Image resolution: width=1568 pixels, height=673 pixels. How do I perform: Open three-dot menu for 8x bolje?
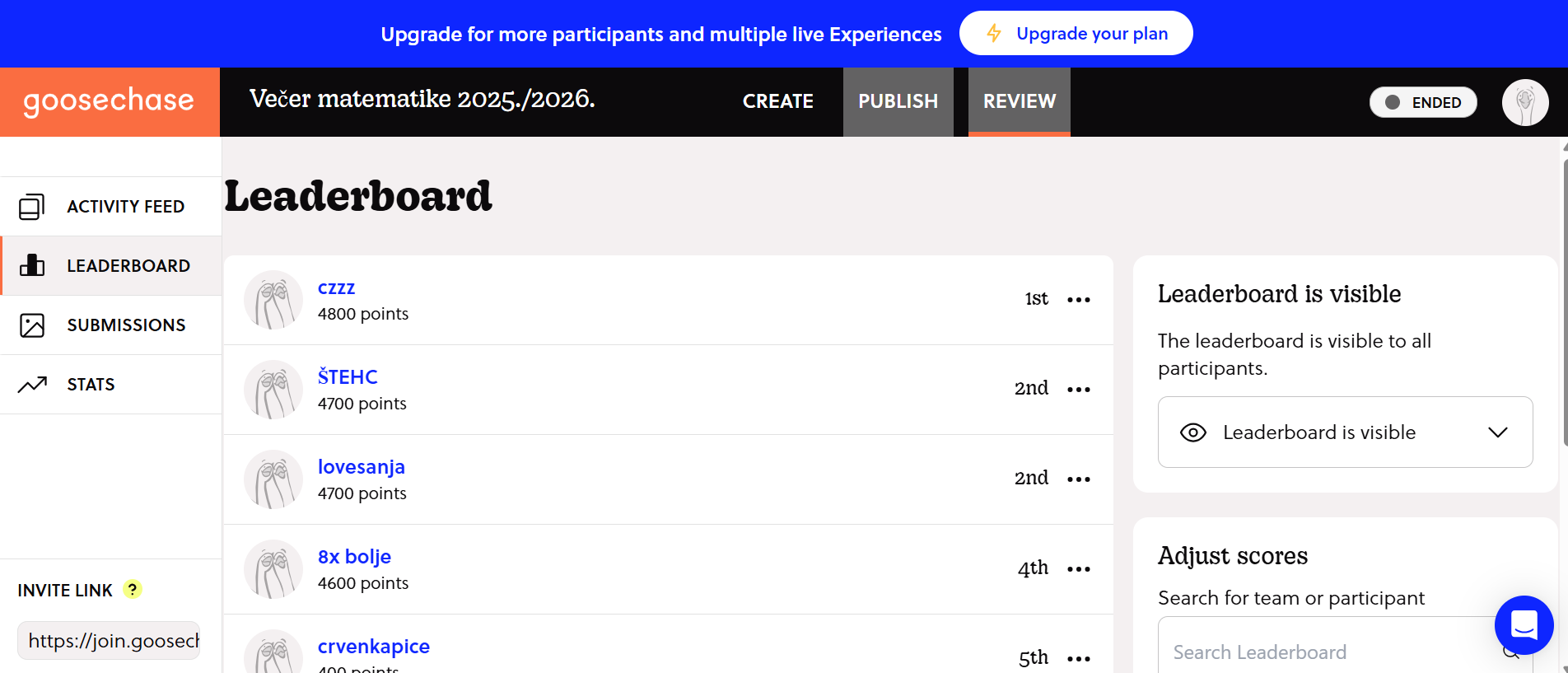pyautogui.click(x=1078, y=569)
